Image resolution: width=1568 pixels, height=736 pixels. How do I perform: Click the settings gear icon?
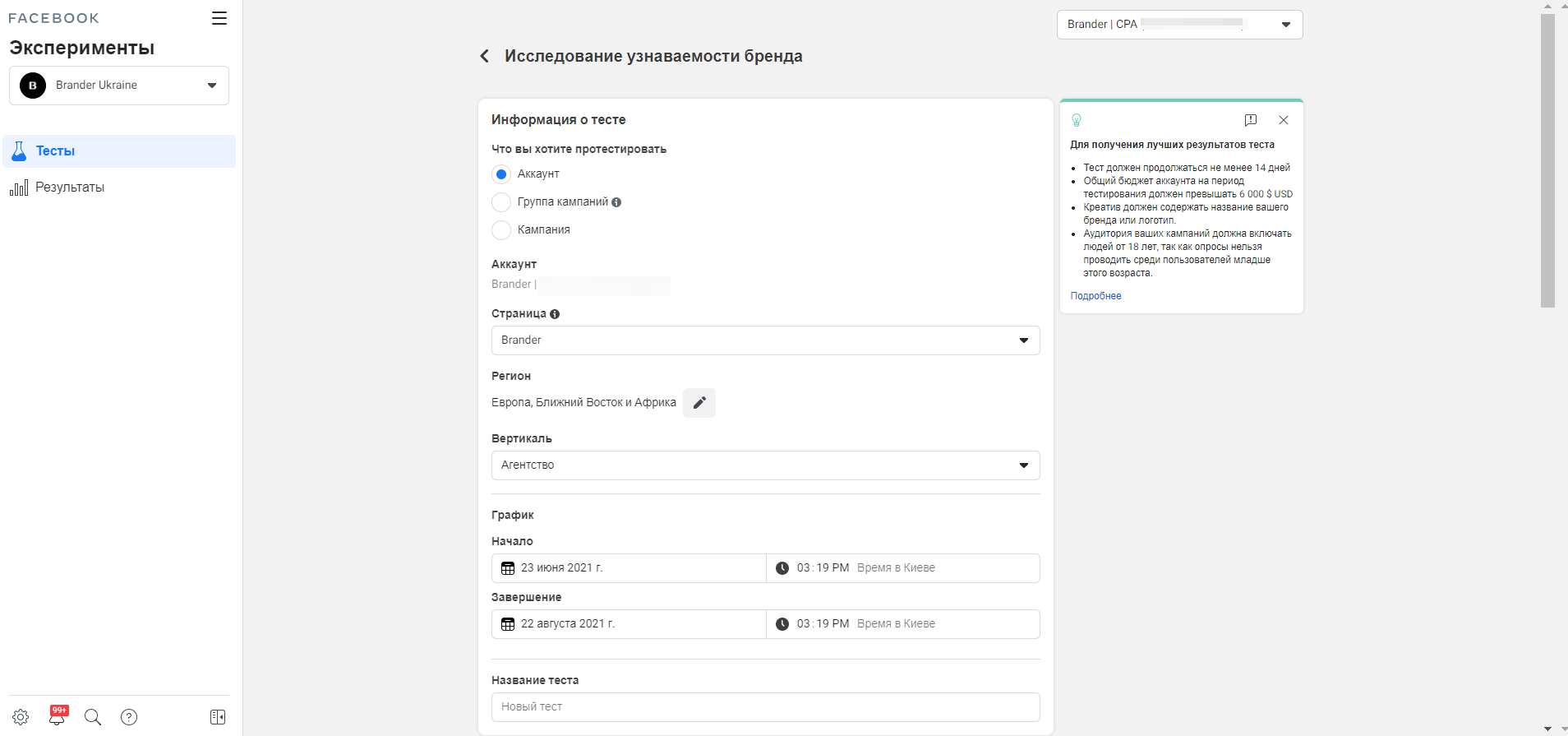click(21, 717)
